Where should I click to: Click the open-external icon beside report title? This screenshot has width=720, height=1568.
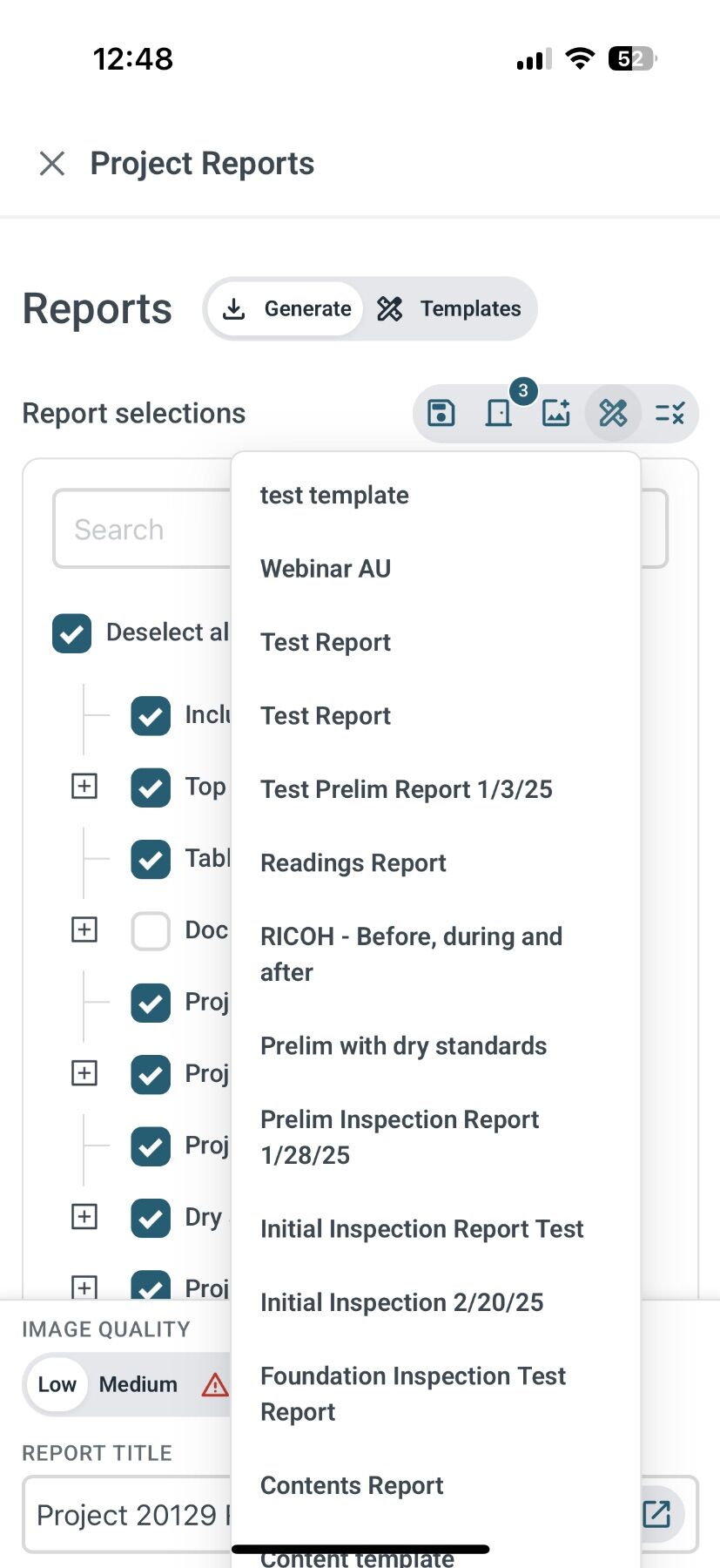656,1514
